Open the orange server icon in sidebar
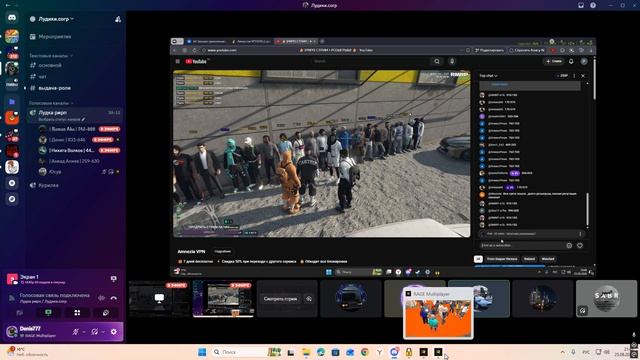The width and height of the screenshot is (640, 360). 12,118
